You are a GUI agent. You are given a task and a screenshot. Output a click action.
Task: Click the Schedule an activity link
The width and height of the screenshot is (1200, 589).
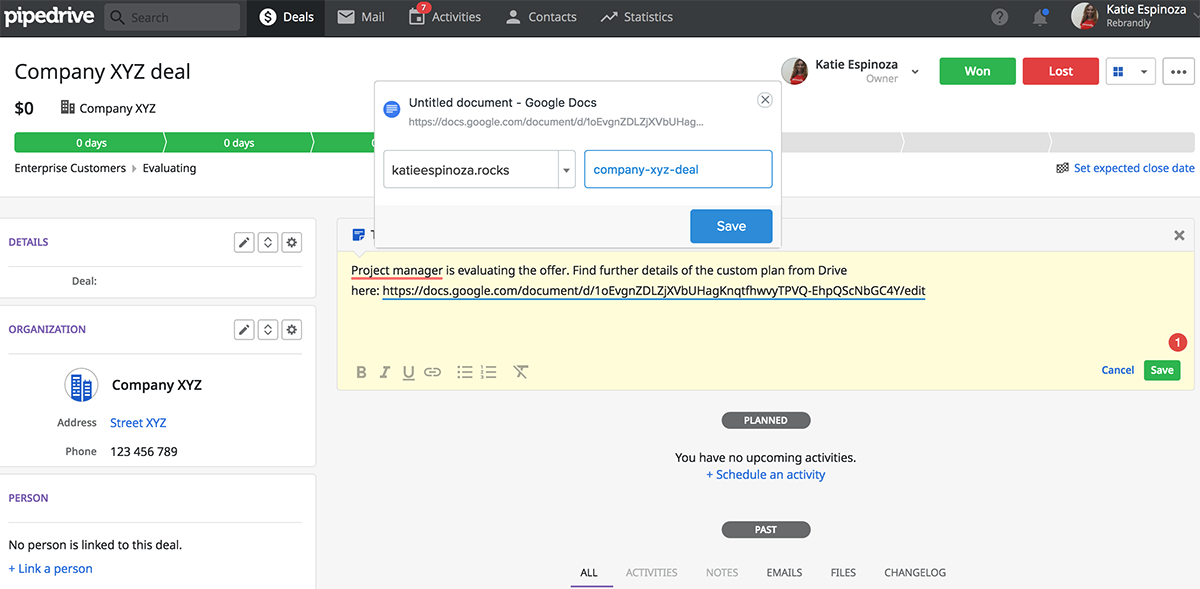click(x=765, y=474)
